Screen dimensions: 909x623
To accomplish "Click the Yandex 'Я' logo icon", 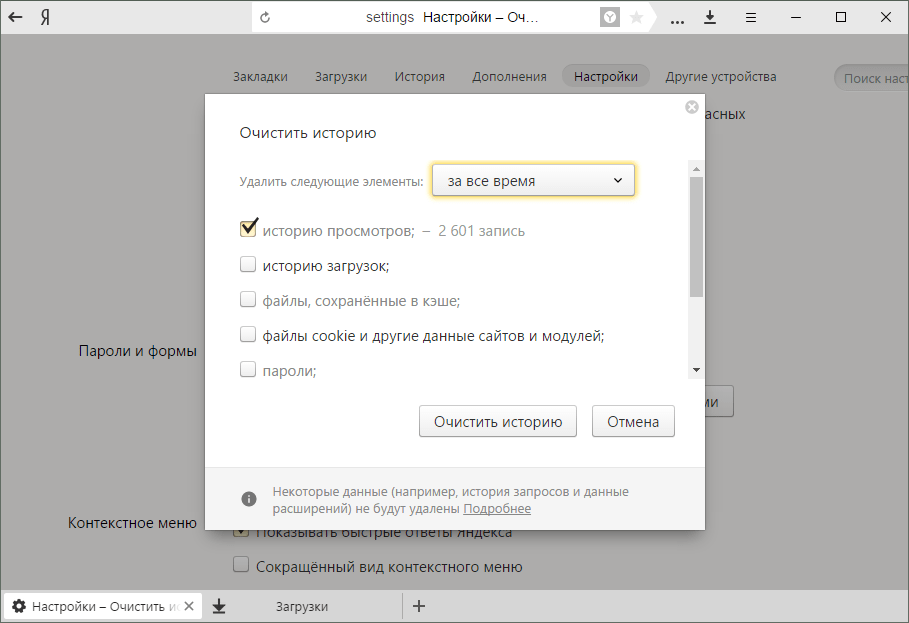I will click(45, 17).
